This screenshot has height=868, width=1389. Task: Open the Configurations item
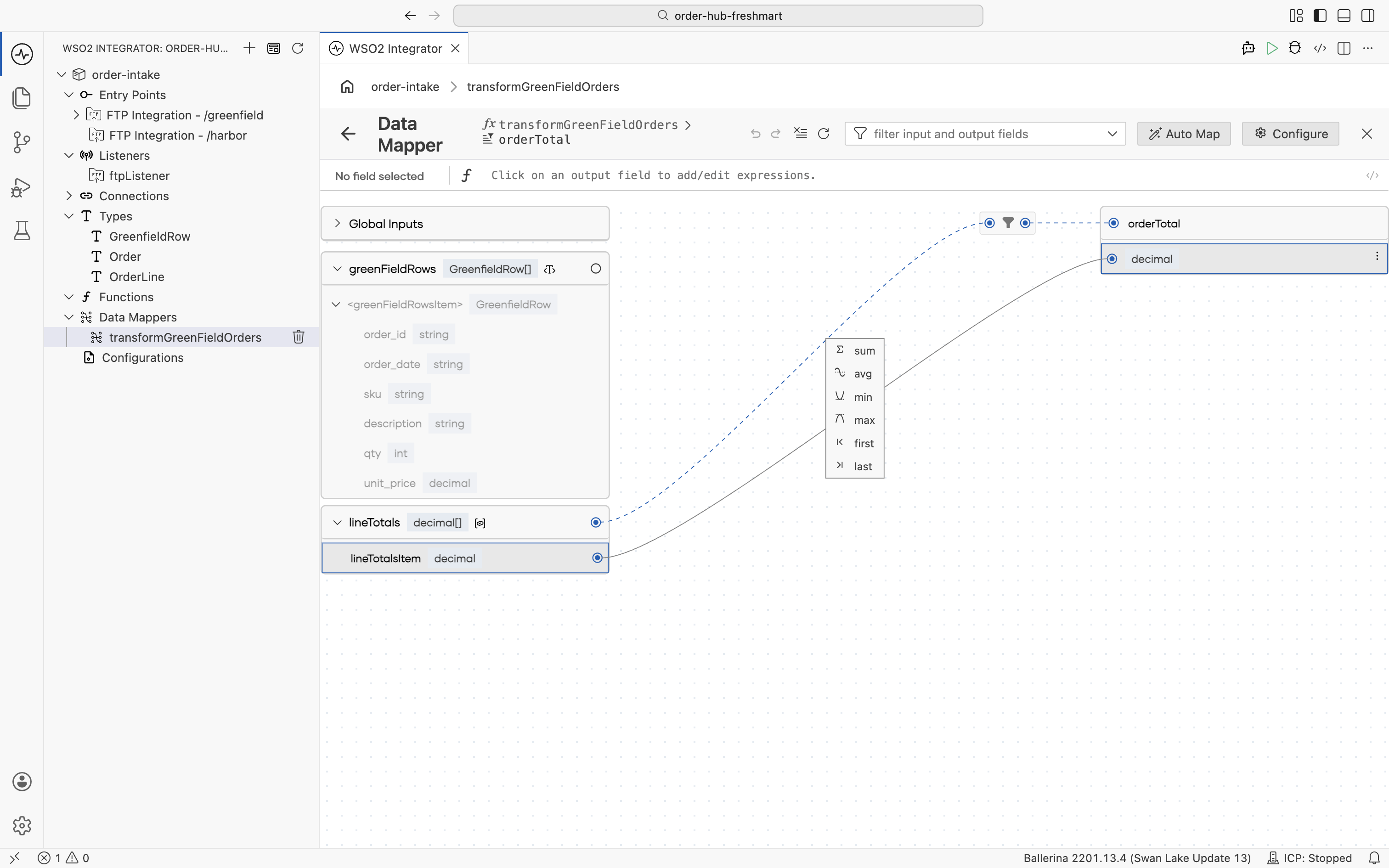coord(142,358)
